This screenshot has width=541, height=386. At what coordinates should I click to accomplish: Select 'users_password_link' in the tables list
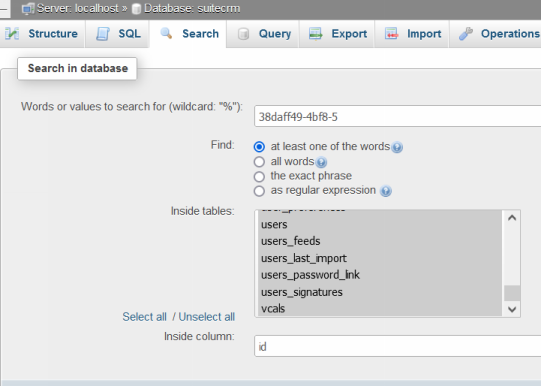pos(380,275)
